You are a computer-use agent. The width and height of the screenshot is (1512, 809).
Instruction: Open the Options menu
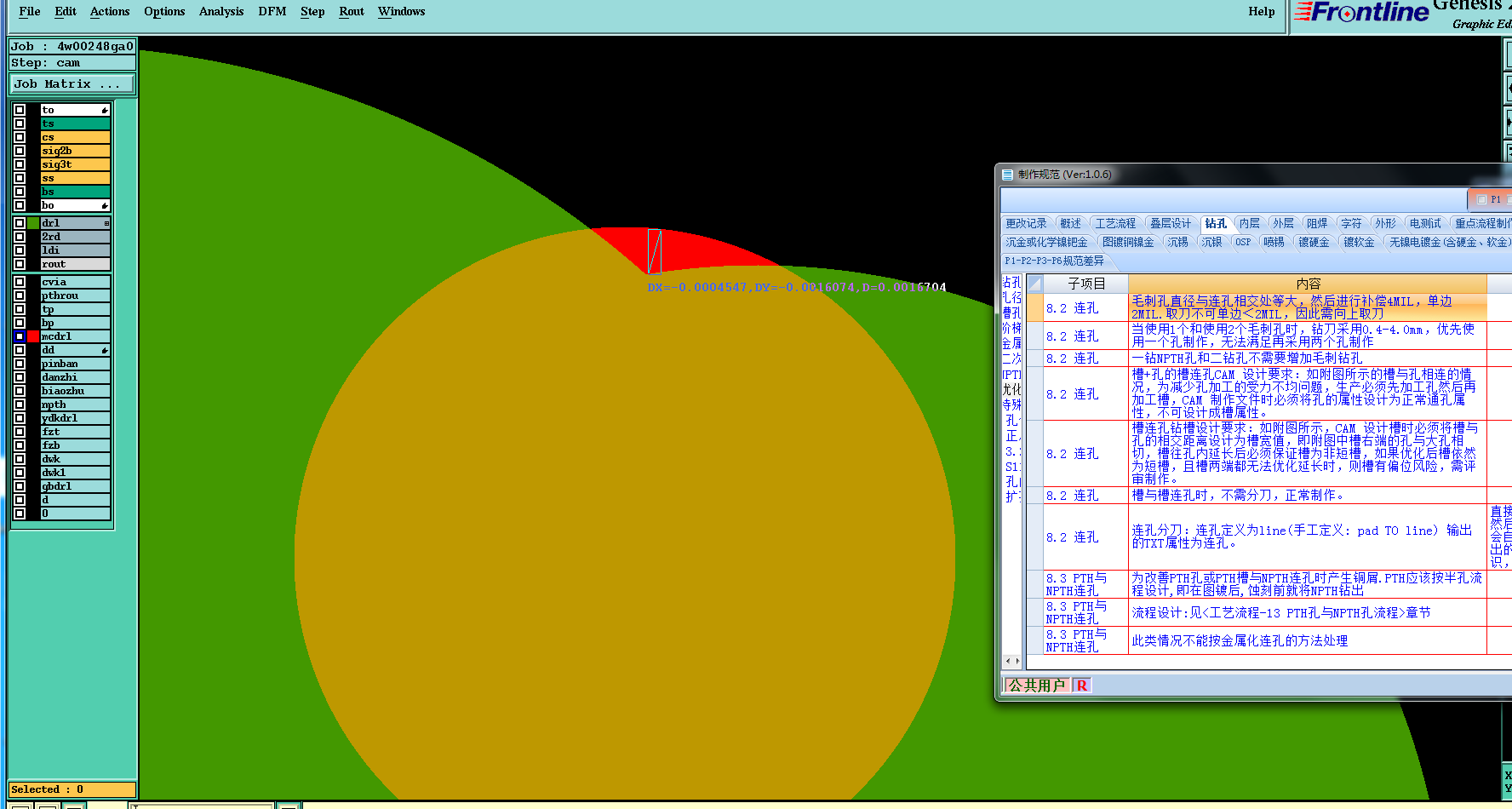(164, 11)
